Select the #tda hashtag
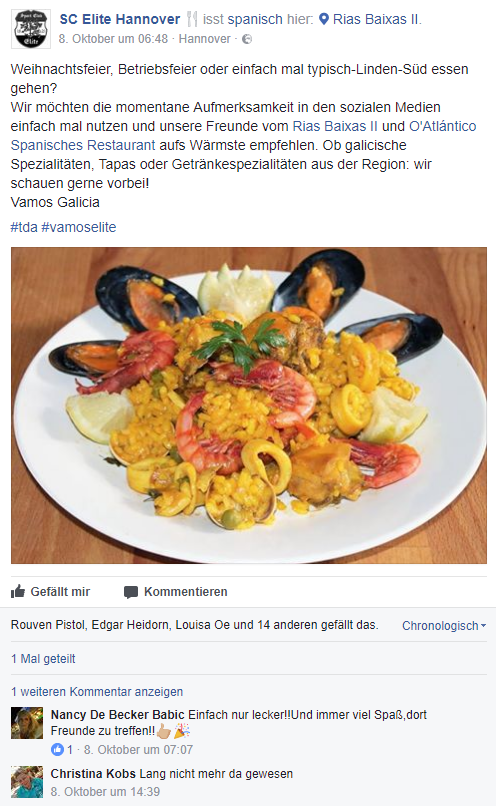The width and height of the screenshot is (496, 806). pyautogui.click(x=24, y=227)
